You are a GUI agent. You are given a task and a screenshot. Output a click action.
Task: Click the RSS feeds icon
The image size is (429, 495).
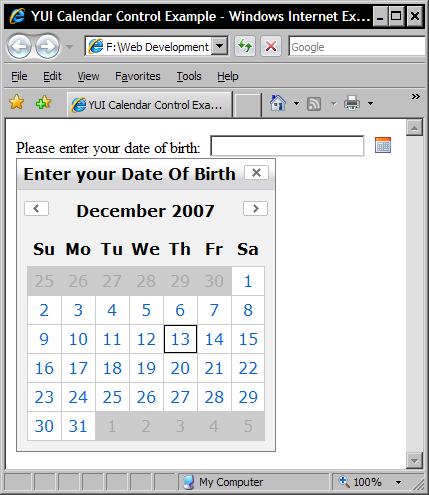[314, 104]
